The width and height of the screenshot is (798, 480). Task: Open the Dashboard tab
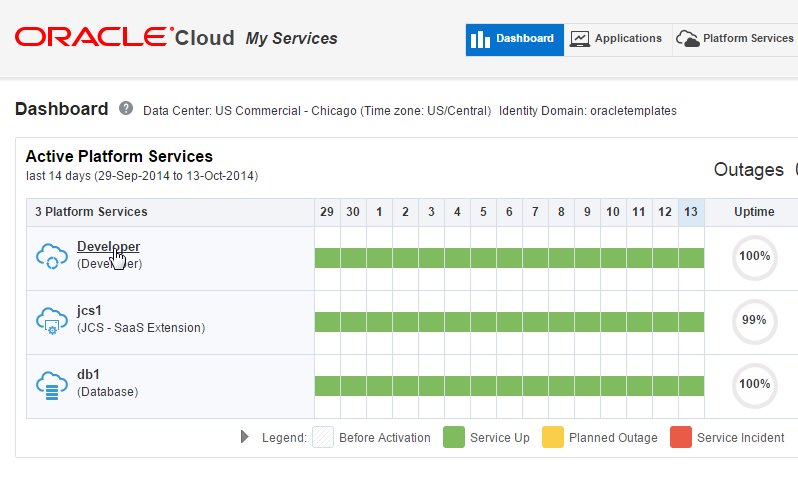pos(524,39)
